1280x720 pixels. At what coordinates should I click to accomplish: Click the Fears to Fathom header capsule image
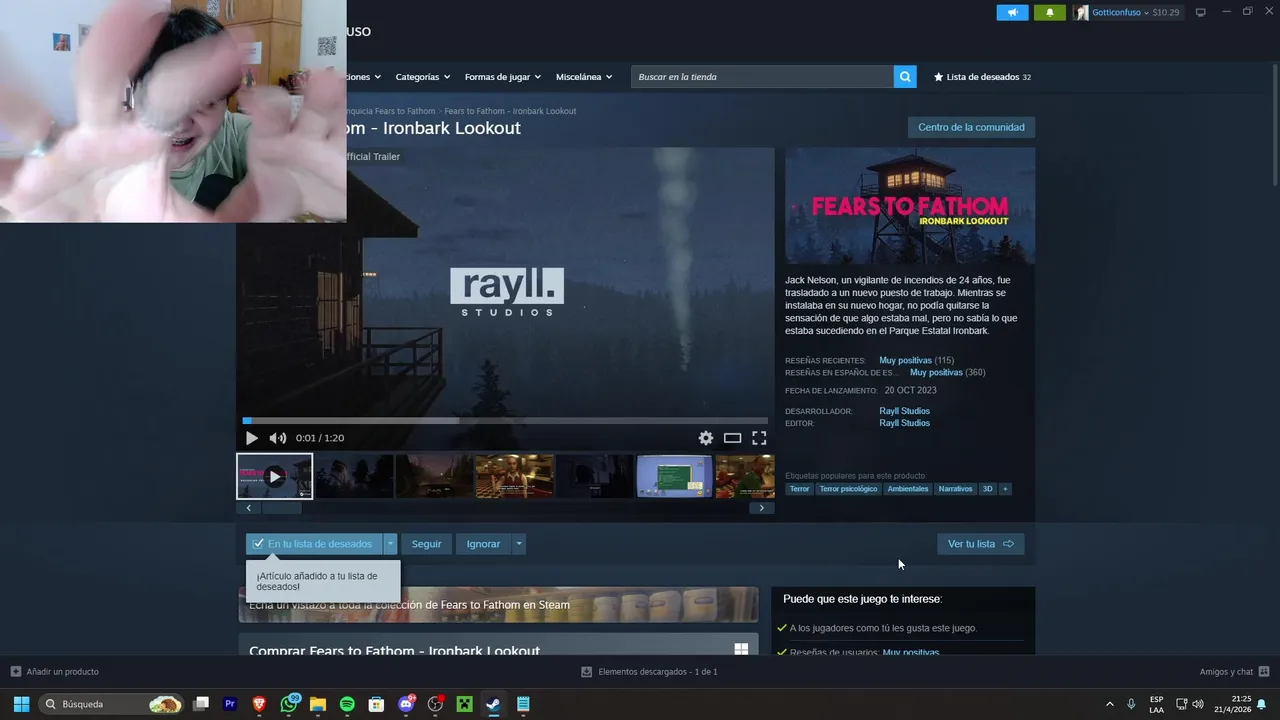(x=910, y=206)
